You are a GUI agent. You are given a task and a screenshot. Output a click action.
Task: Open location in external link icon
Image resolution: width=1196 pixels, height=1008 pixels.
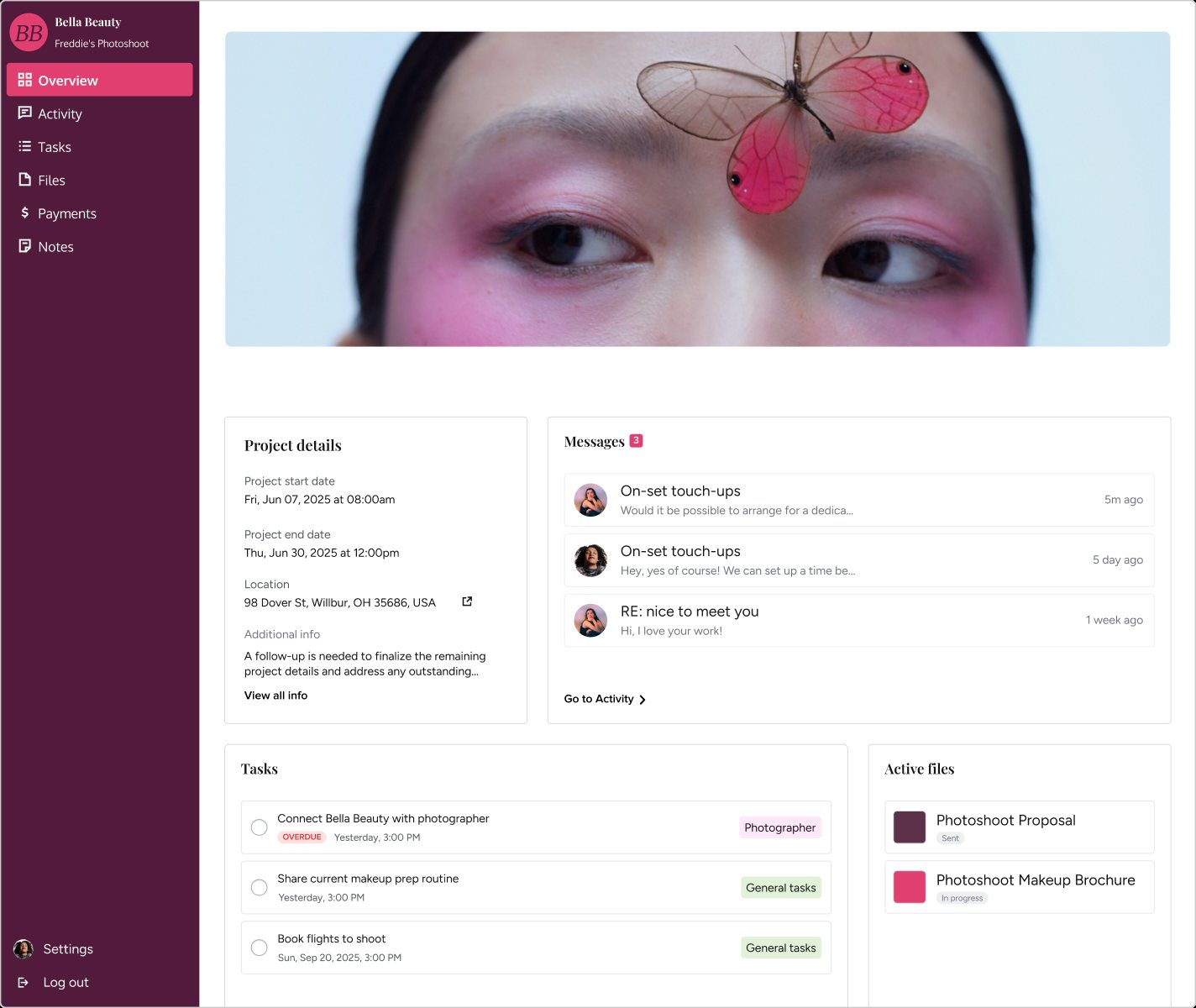coord(467,601)
